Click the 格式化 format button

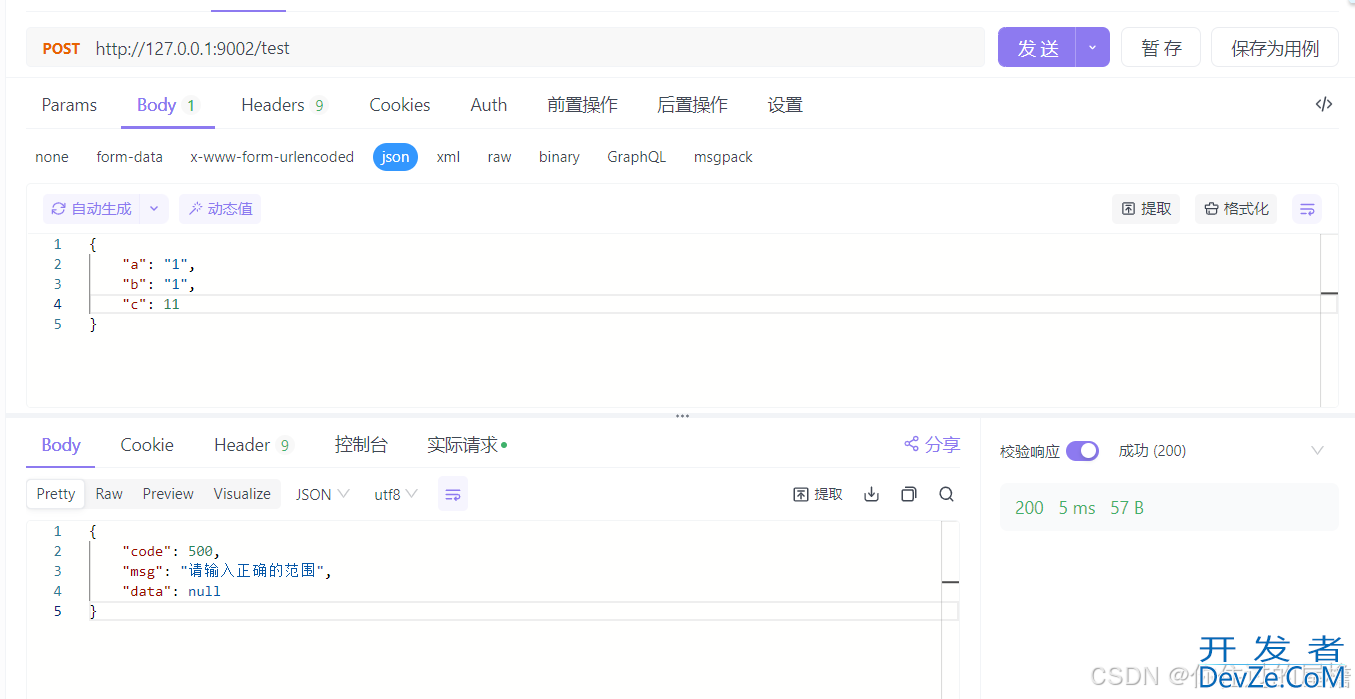(1236, 209)
